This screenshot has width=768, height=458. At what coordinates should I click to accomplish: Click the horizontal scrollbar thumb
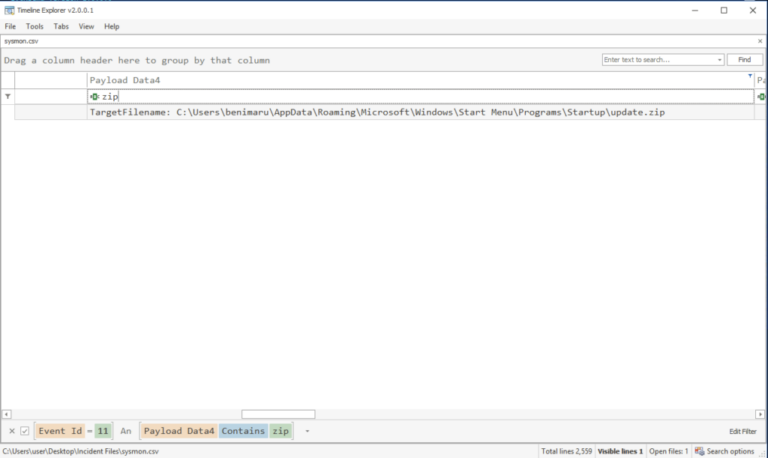pyautogui.click(x=278, y=414)
